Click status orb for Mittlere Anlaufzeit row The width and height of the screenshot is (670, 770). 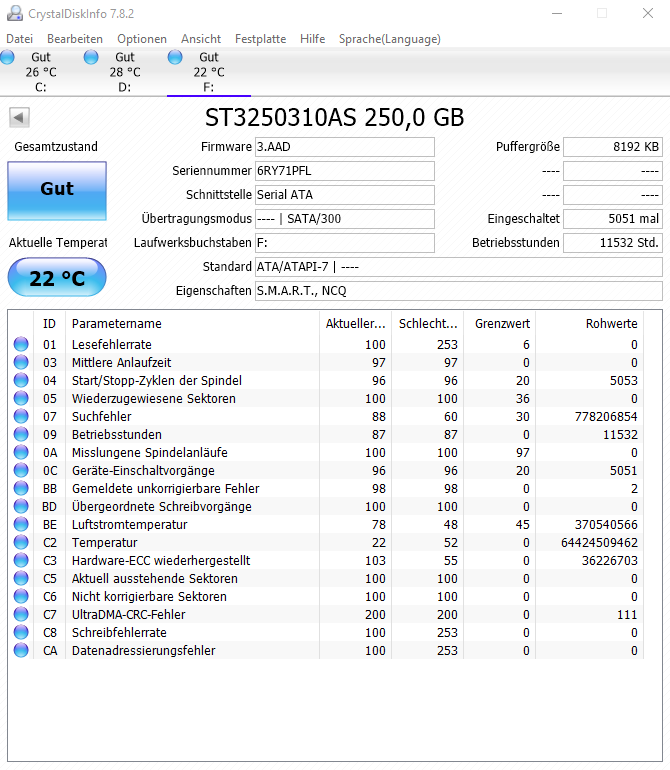21,362
